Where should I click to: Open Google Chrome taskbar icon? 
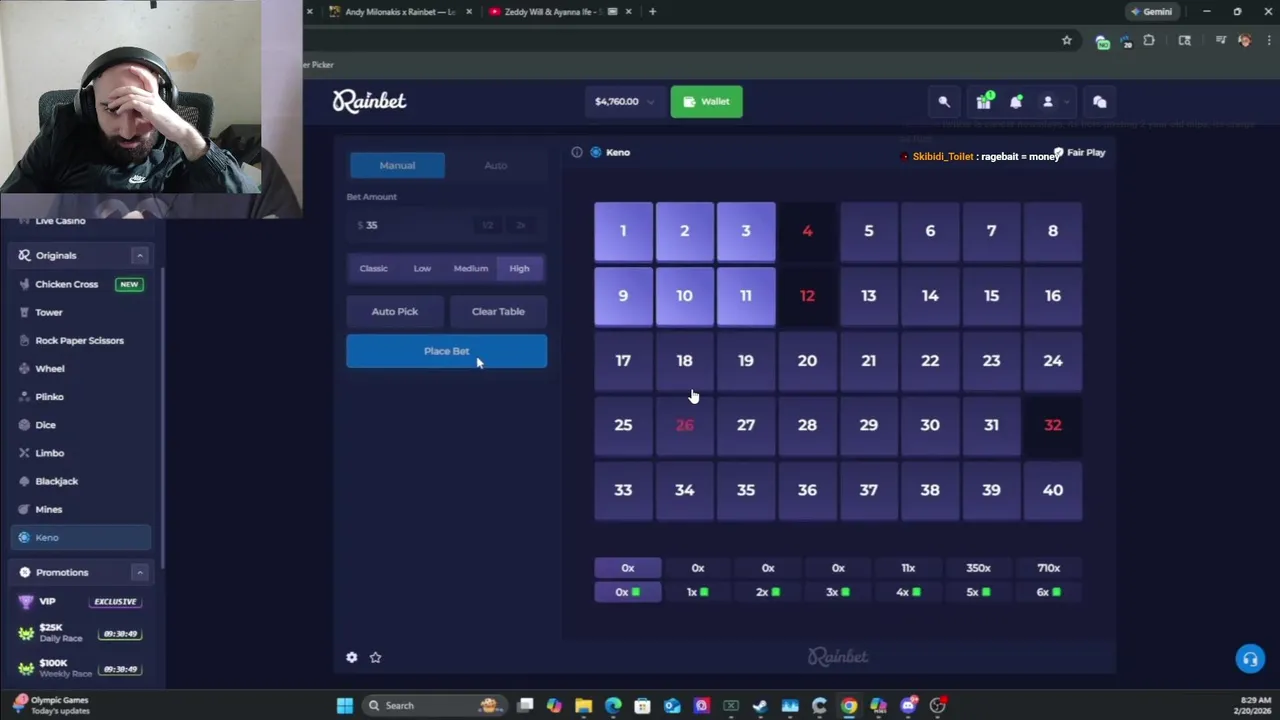(x=849, y=705)
